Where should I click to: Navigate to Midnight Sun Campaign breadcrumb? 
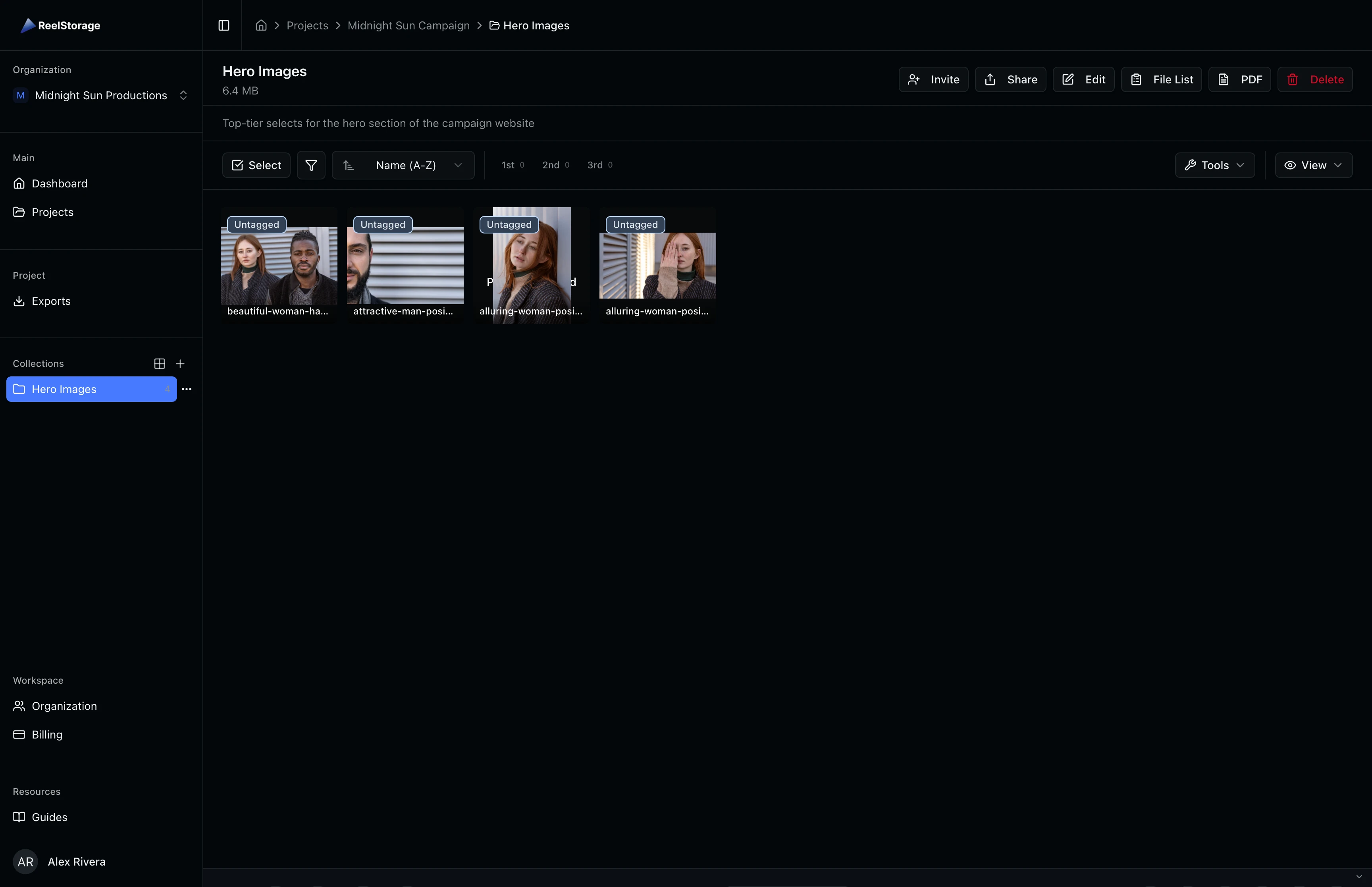tap(408, 25)
